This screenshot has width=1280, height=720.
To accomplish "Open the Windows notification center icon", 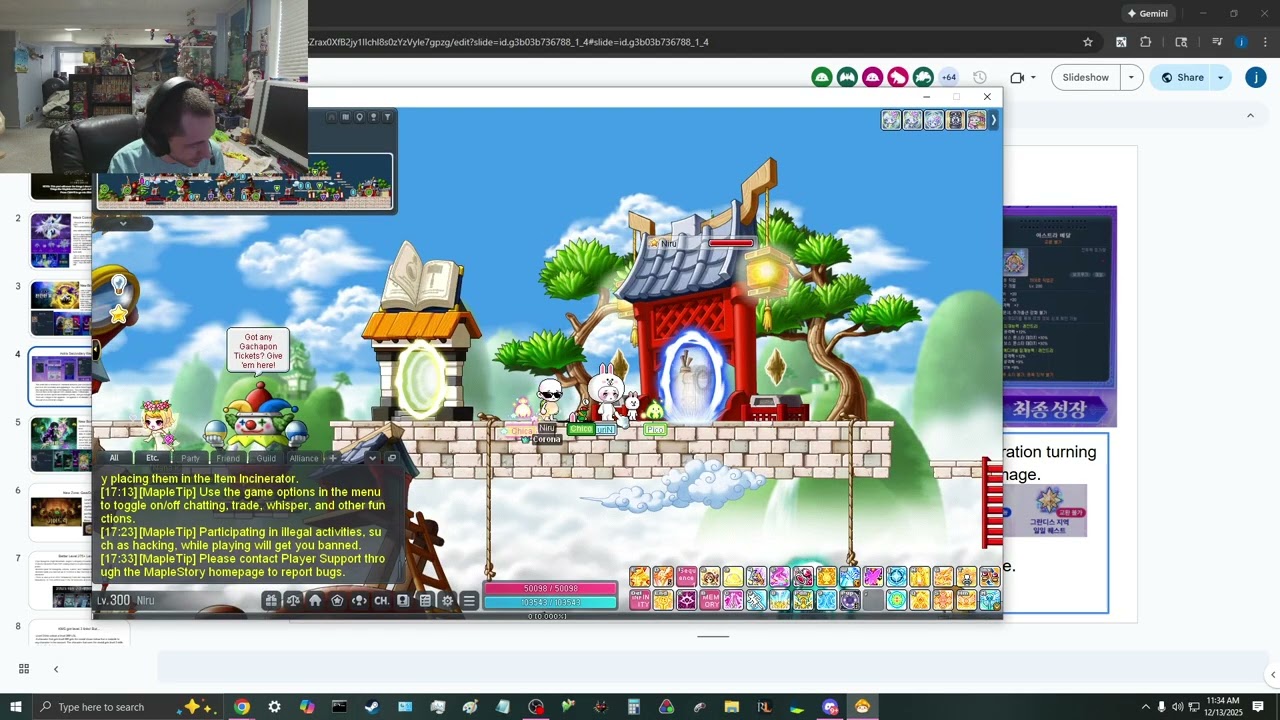I will point(1258,707).
